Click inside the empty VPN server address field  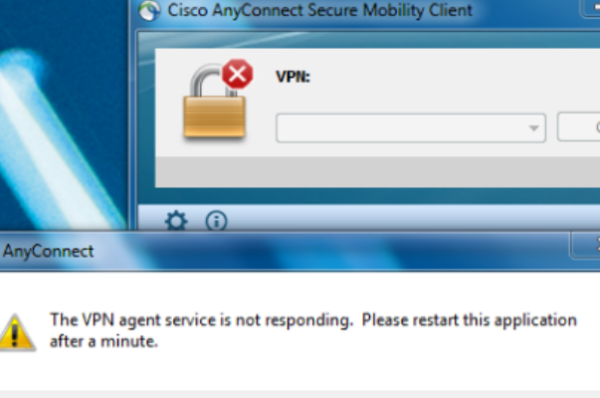pyautogui.click(x=401, y=128)
